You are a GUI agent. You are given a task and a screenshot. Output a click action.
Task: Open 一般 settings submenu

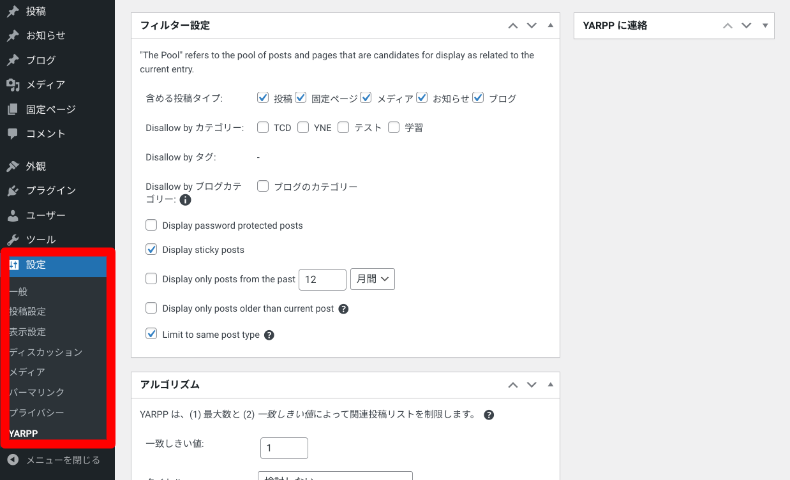(x=18, y=292)
